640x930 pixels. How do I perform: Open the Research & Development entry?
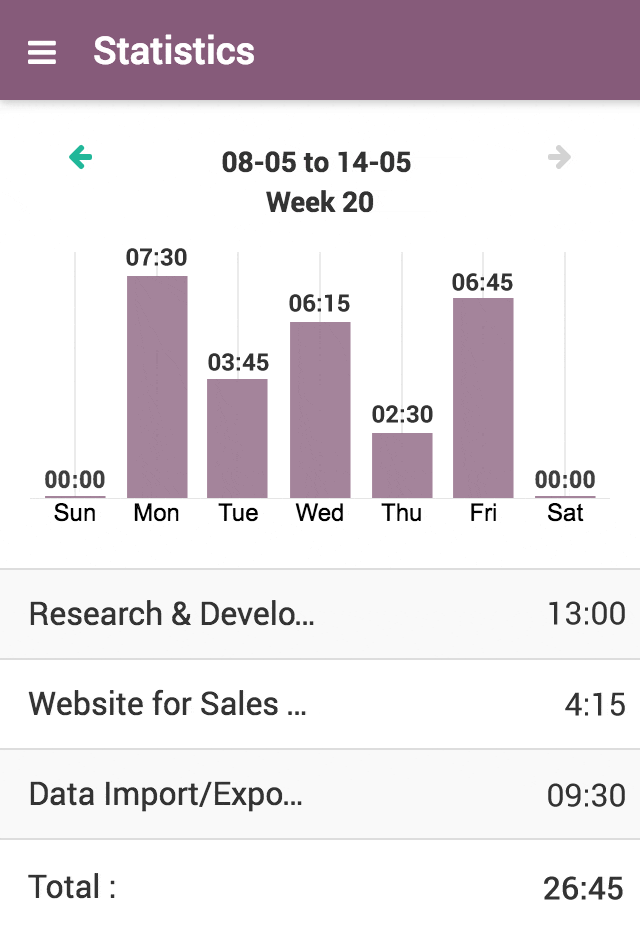click(320, 614)
